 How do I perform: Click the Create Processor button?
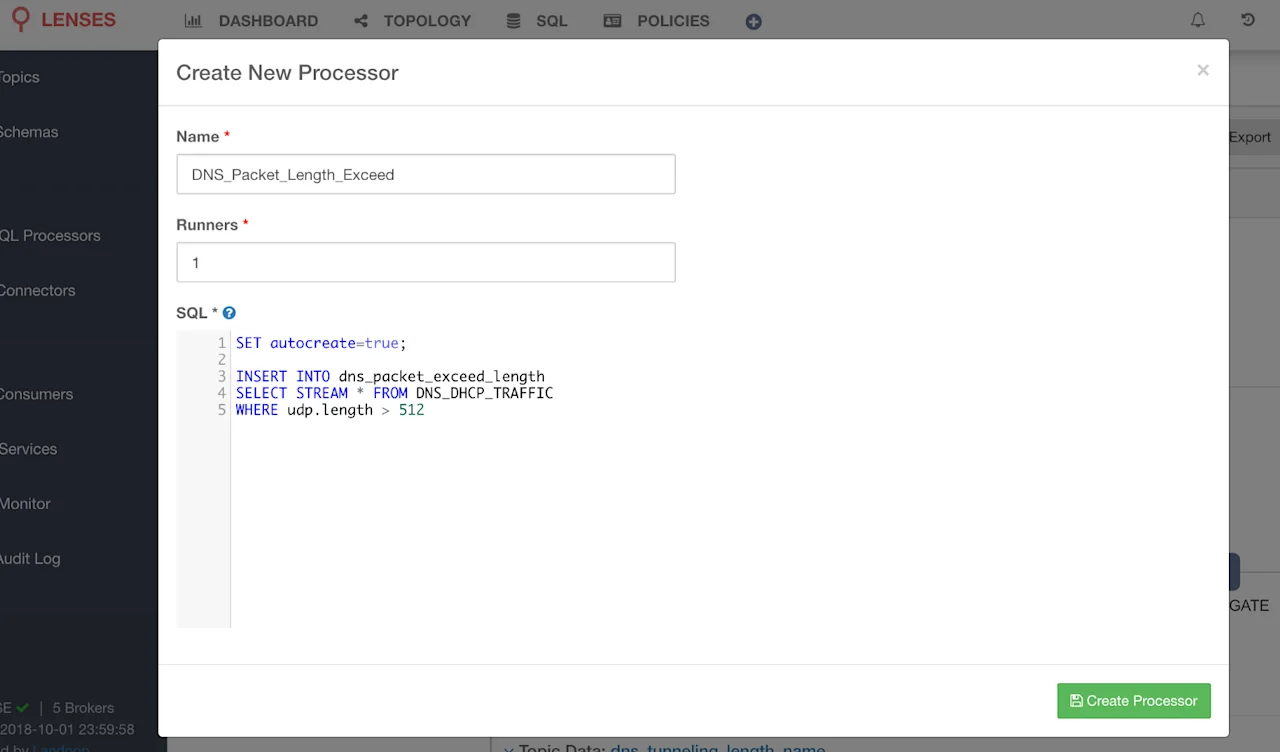(1134, 701)
